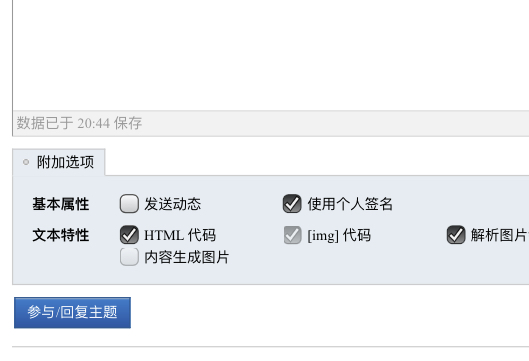Click the bullet icon beside 附加选项
The height and width of the screenshot is (361, 529).
[26, 162]
